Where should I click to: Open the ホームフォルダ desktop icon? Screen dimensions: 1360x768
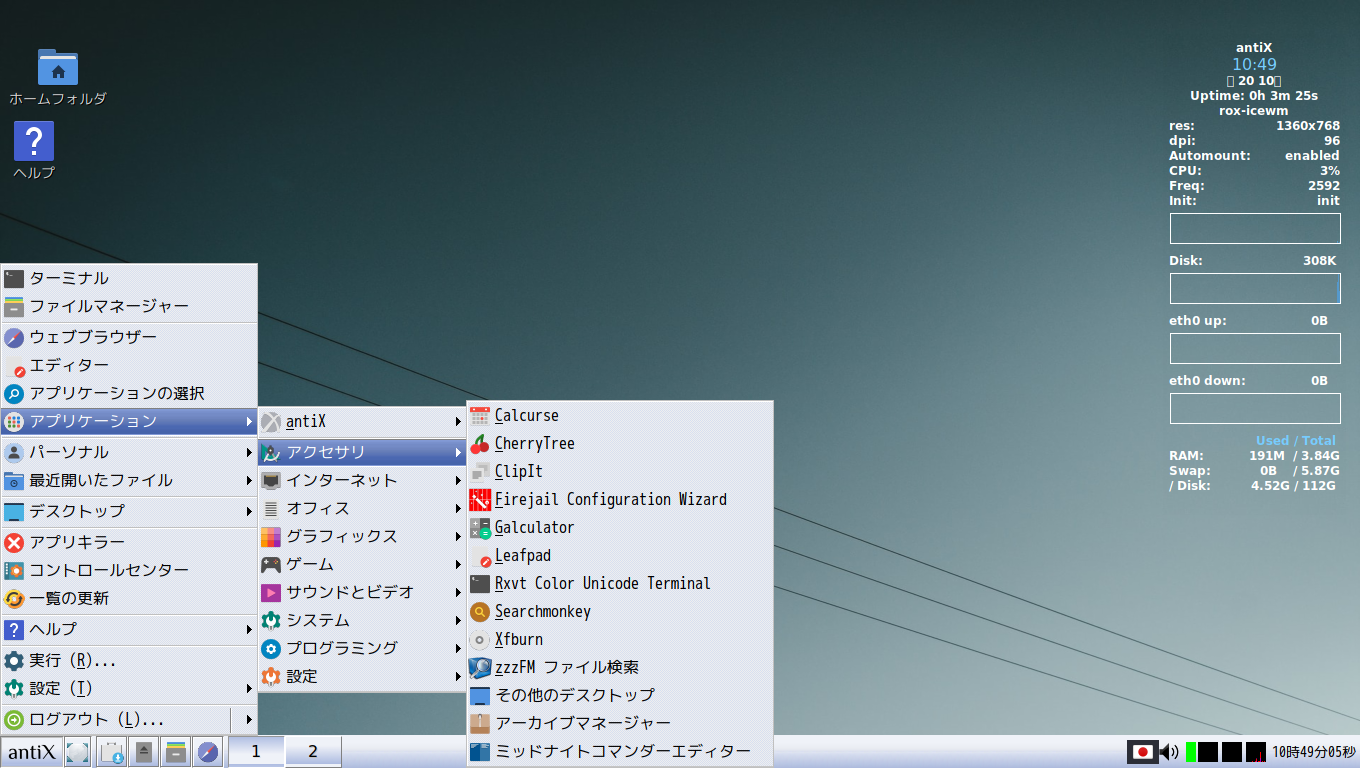pos(58,77)
